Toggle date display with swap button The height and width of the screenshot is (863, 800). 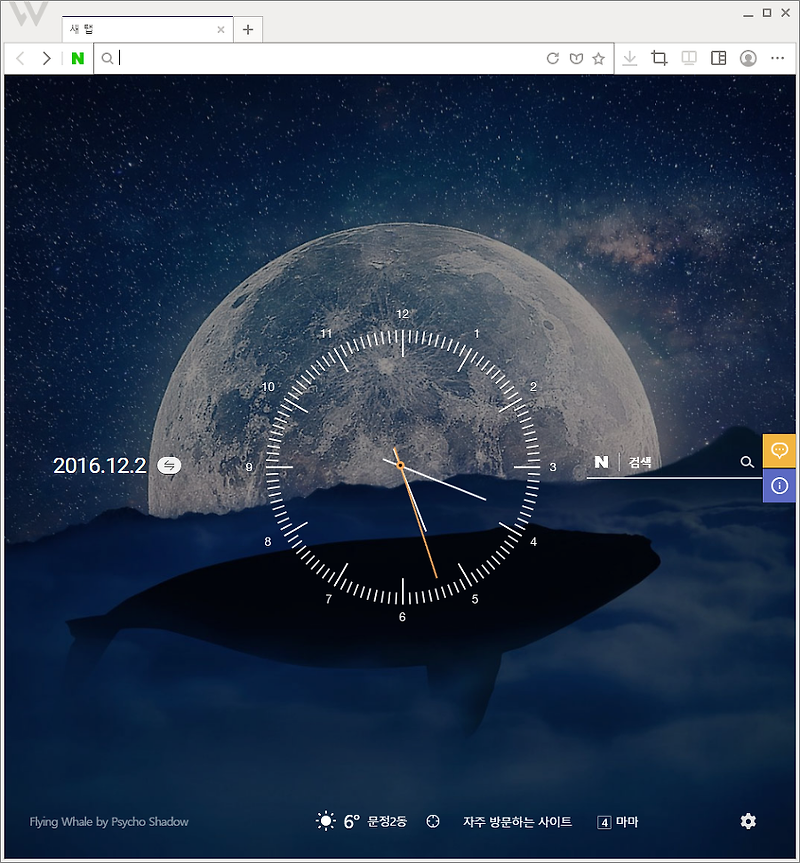(169, 466)
